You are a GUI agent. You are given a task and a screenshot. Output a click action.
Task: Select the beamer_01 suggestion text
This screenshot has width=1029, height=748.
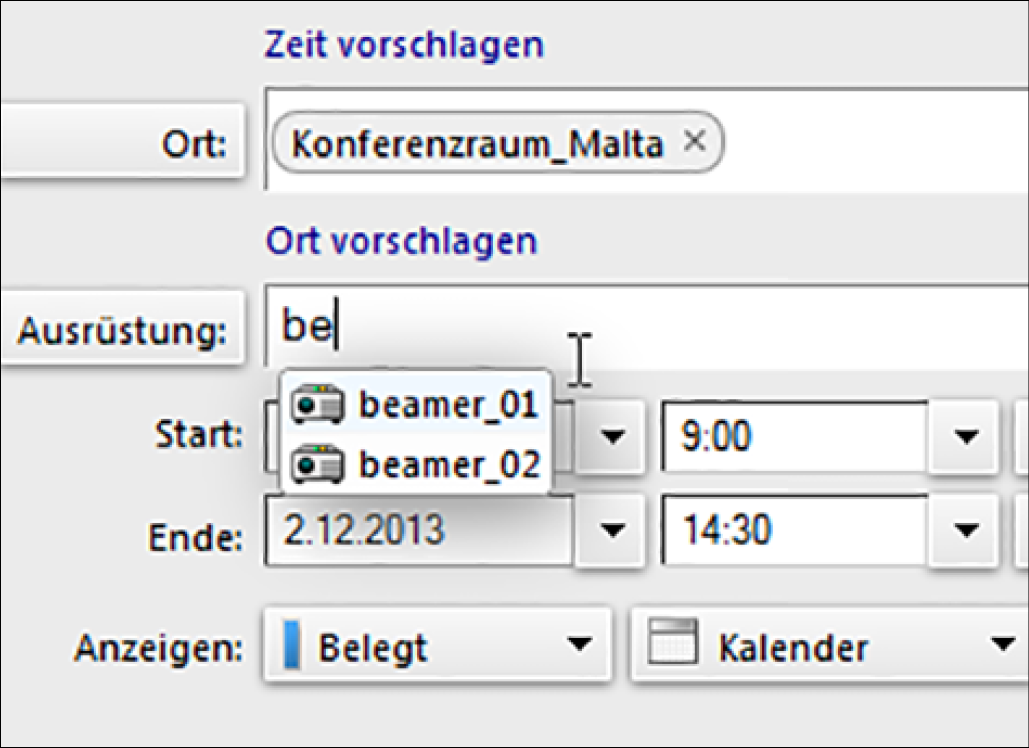point(449,405)
